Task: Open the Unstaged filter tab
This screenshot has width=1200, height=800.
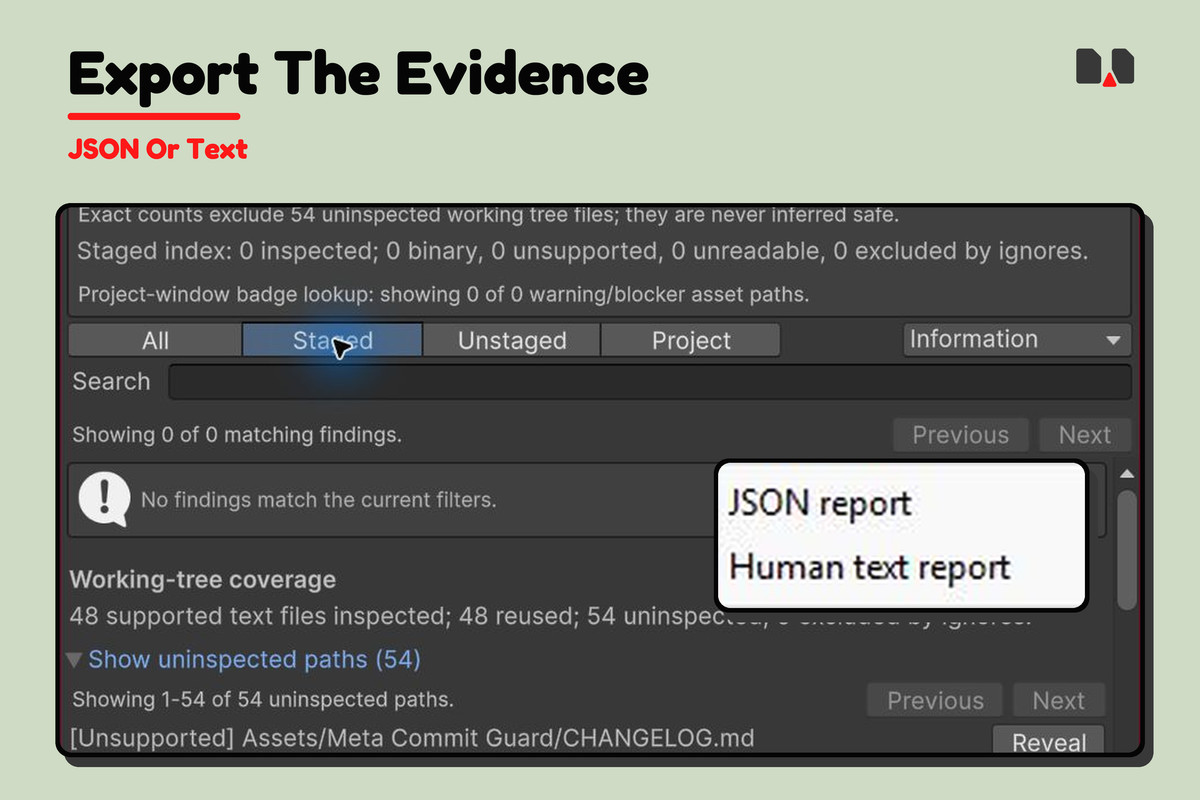Action: 512,340
